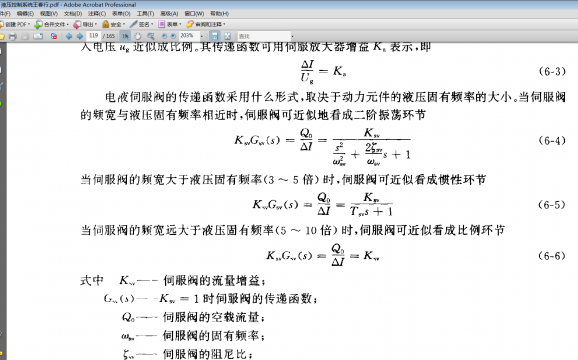Toggle scrolling page display mode

tap(215, 36)
